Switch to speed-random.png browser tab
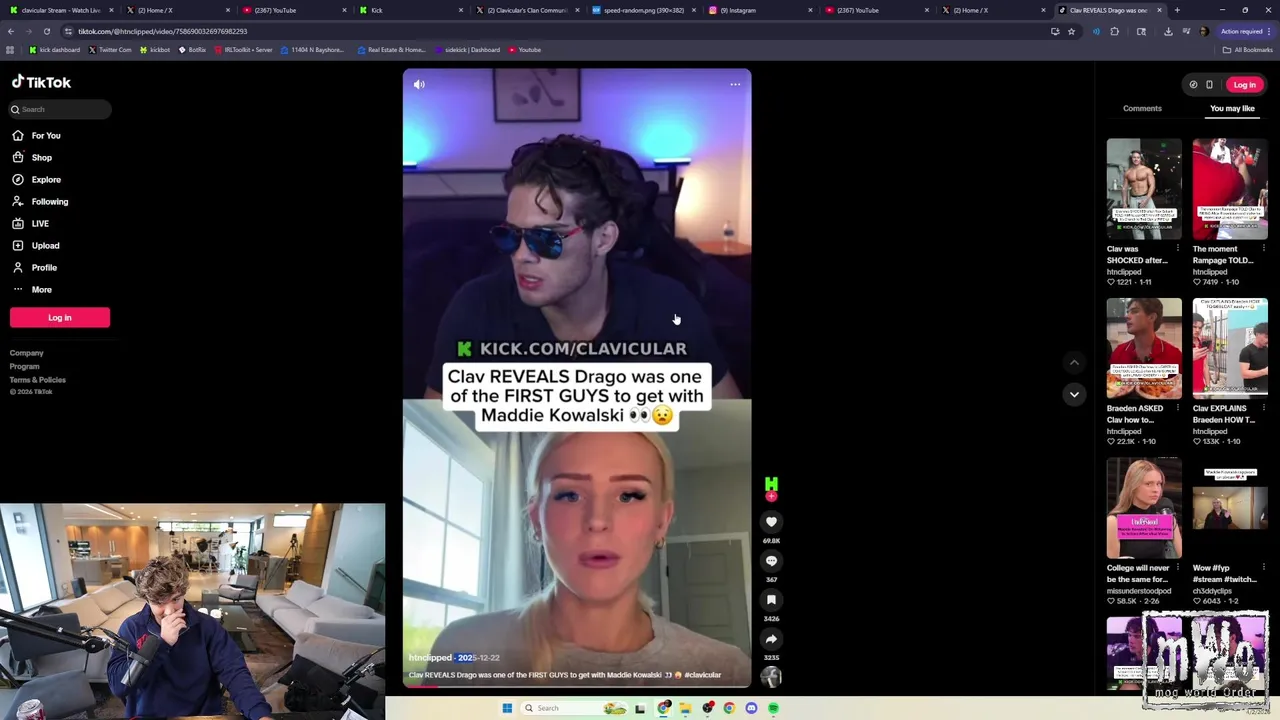Image resolution: width=1280 pixels, height=720 pixels. [x=641, y=10]
